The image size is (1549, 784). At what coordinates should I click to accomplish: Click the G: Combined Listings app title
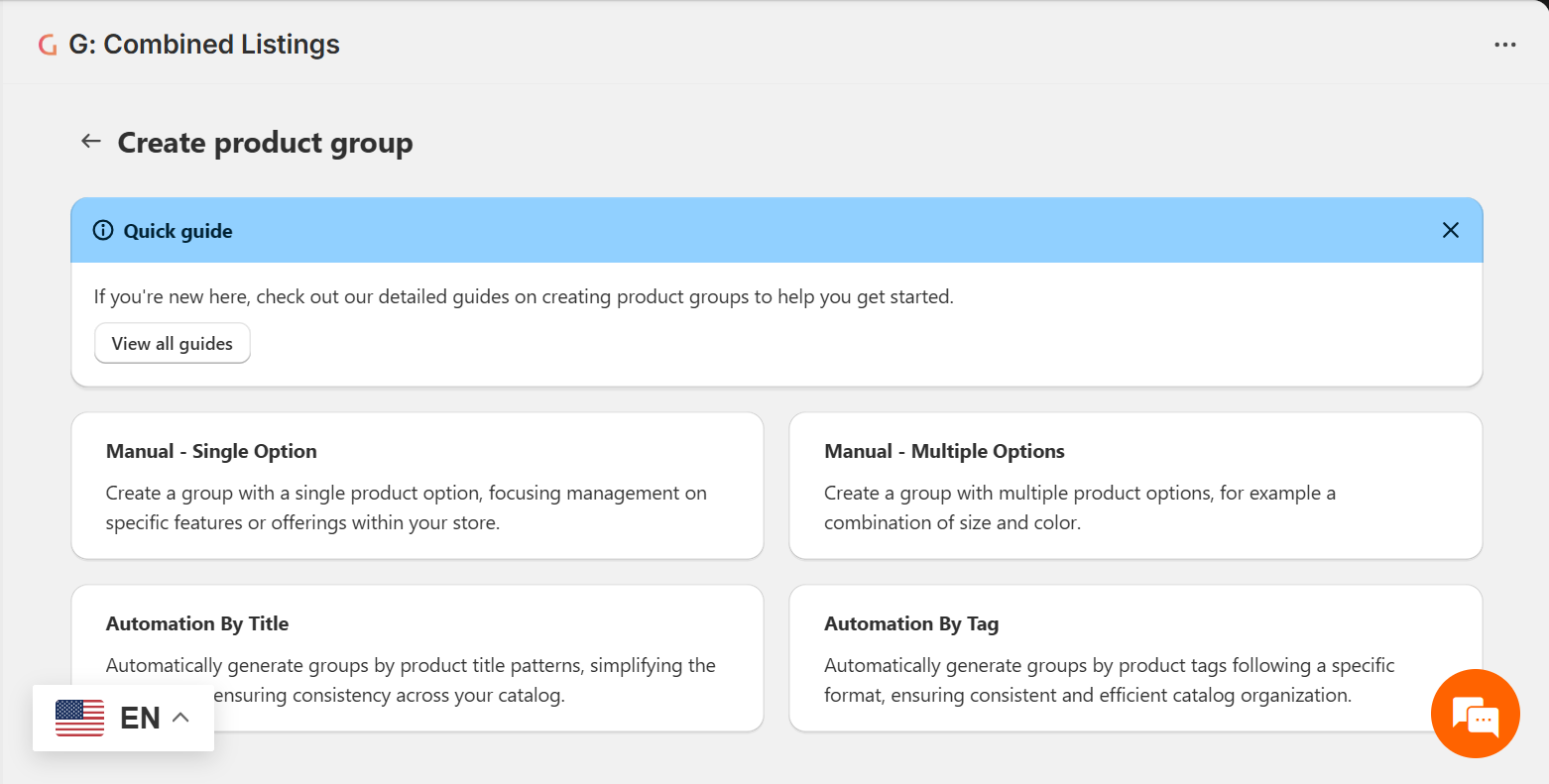coord(204,45)
